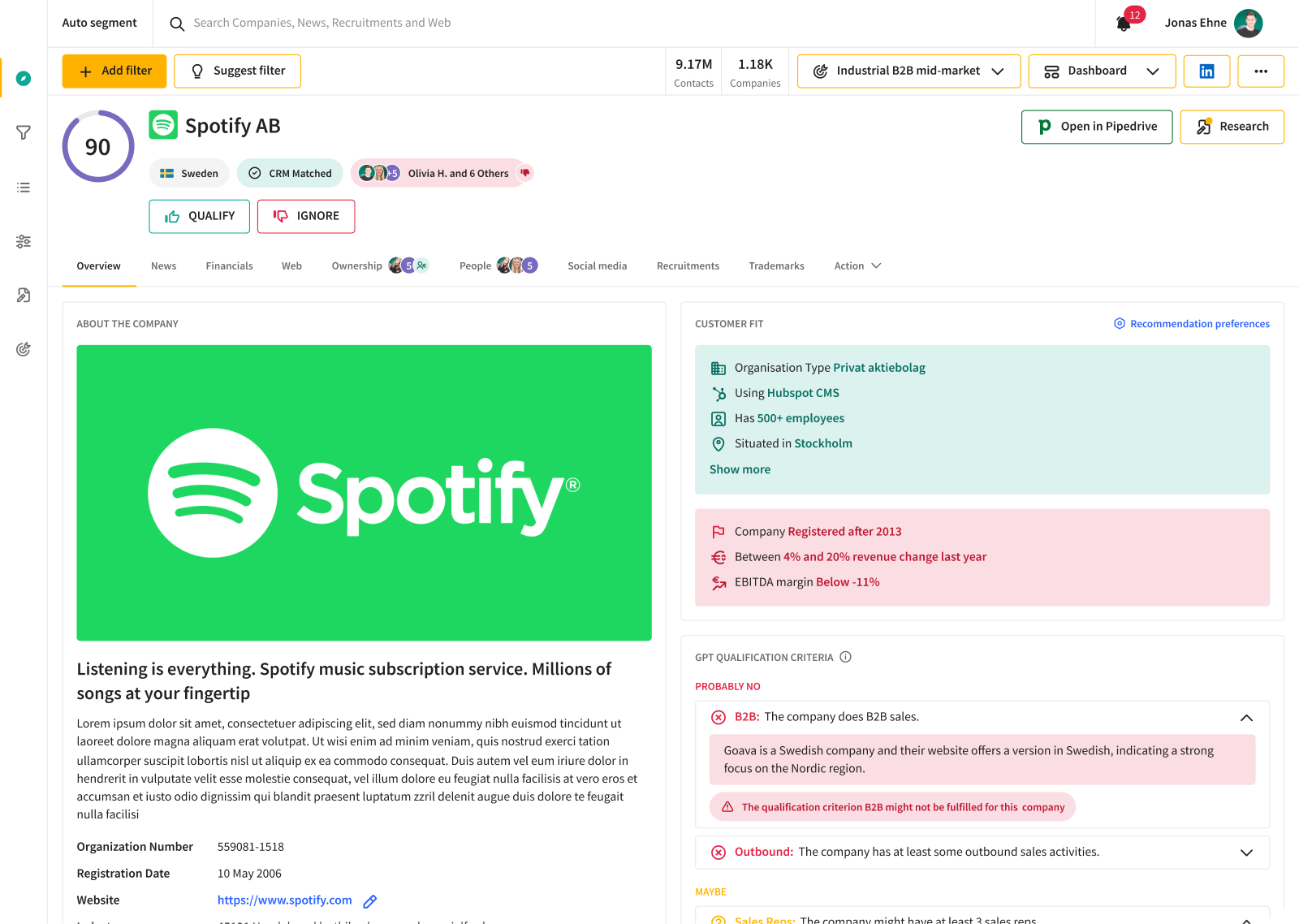1299x924 pixels.
Task: Select the funnel filter sidebar icon
Action: click(x=24, y=132)
